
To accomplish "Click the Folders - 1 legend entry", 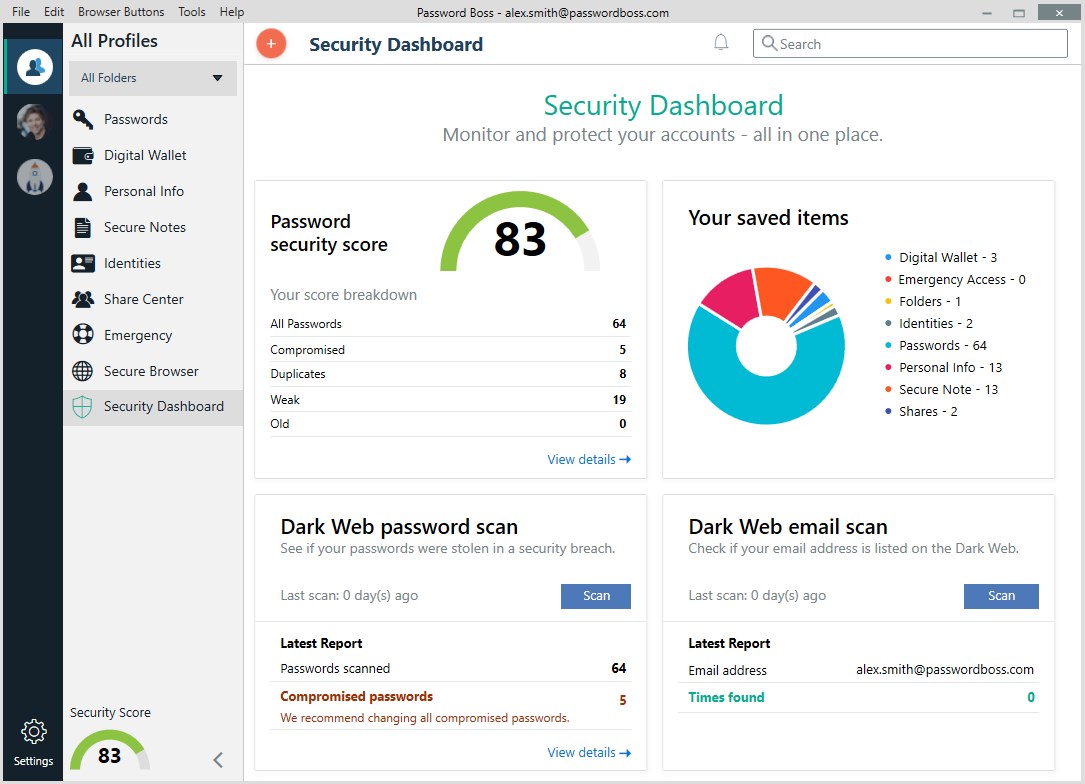I will [923, 302].
